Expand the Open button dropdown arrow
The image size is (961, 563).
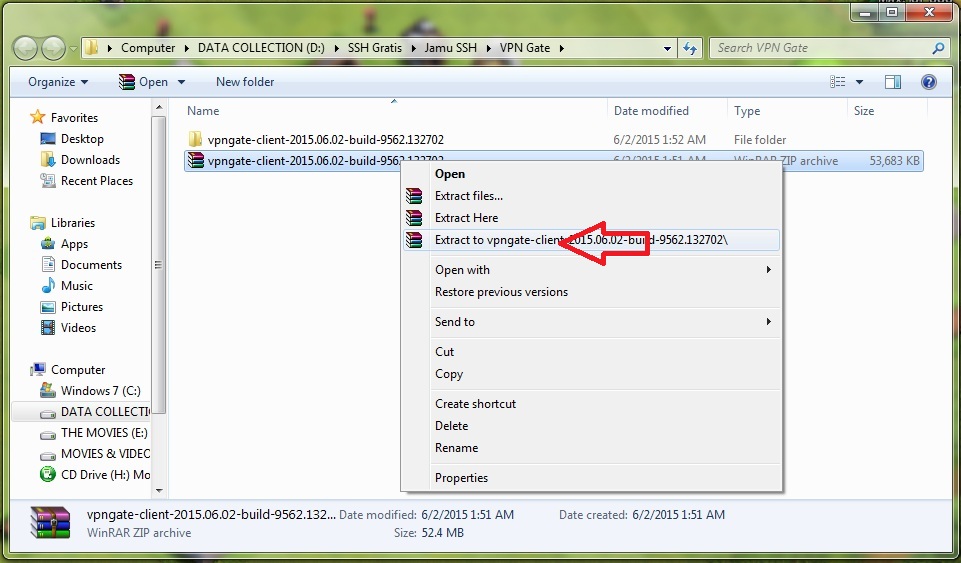181,82
